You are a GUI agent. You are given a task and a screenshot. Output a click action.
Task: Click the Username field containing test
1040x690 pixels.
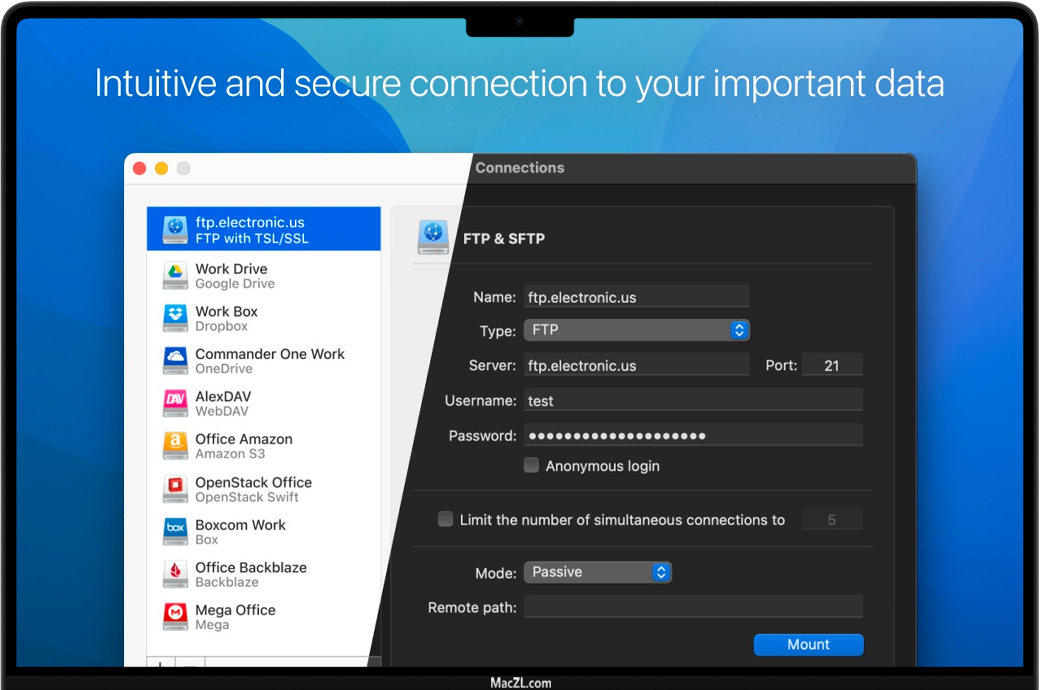tap(692, 400)
